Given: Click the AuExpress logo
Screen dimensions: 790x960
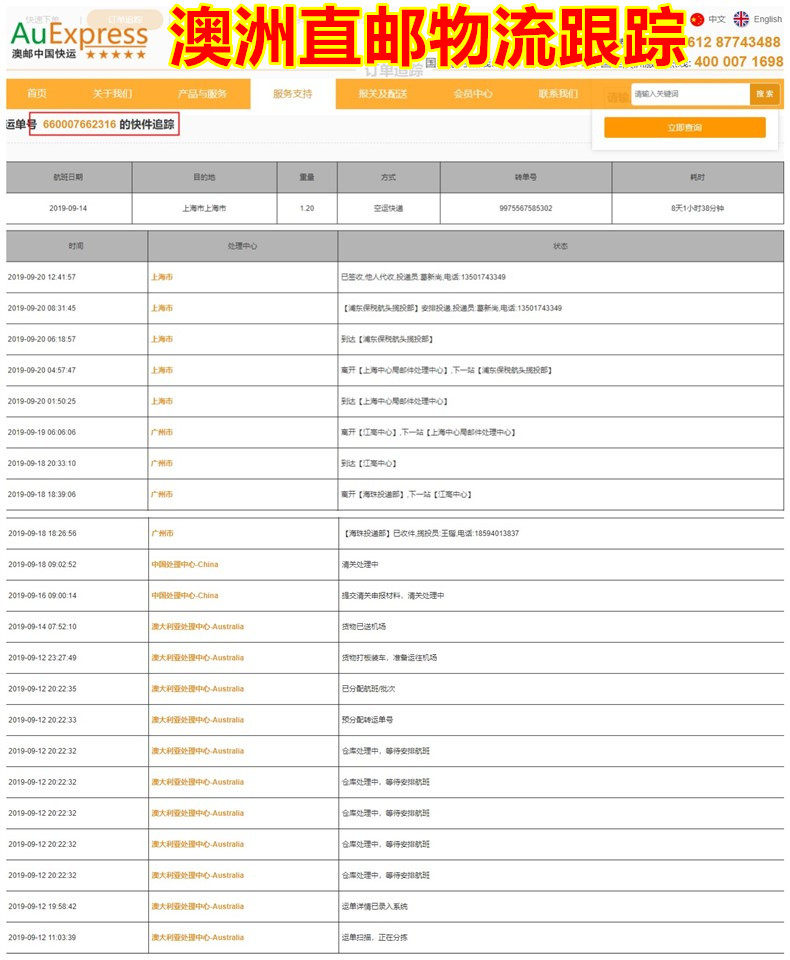Looking at the screenshot, I should (80, 40).
